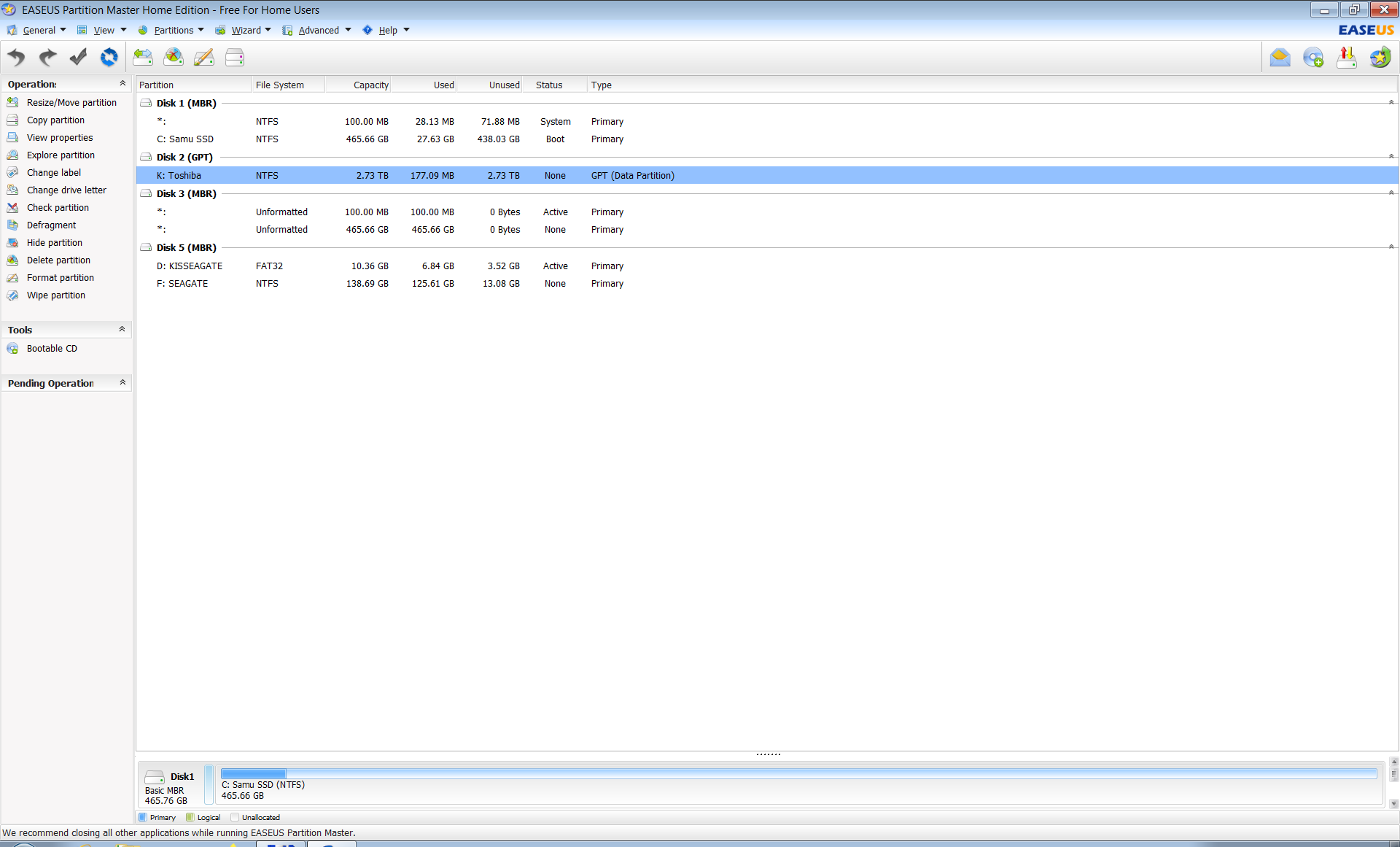Sort by the Unused column header
The height and width of the screenshot is (847, 1400).
(489, 85)
